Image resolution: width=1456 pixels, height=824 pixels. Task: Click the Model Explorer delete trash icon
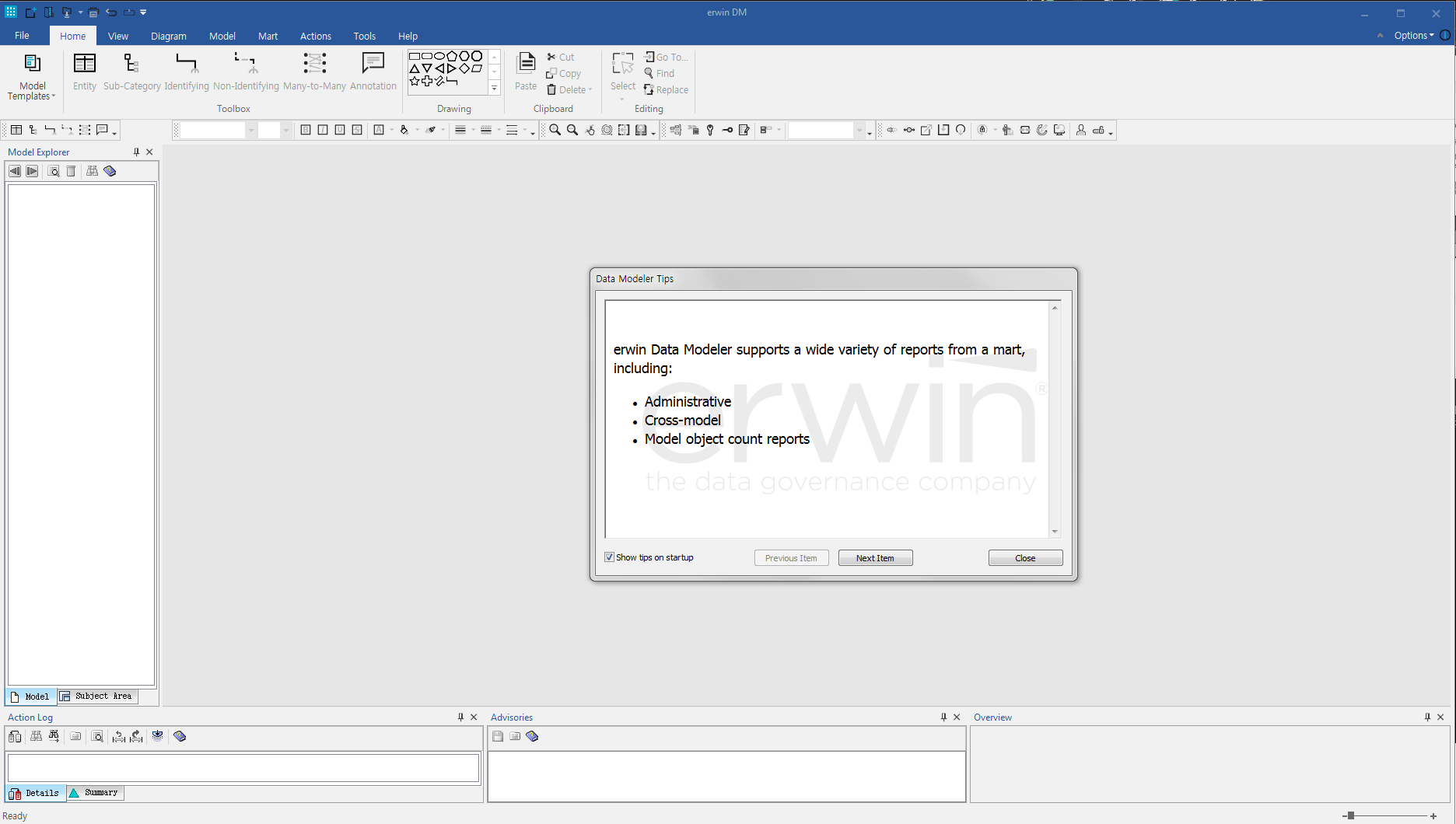[71, 171]
